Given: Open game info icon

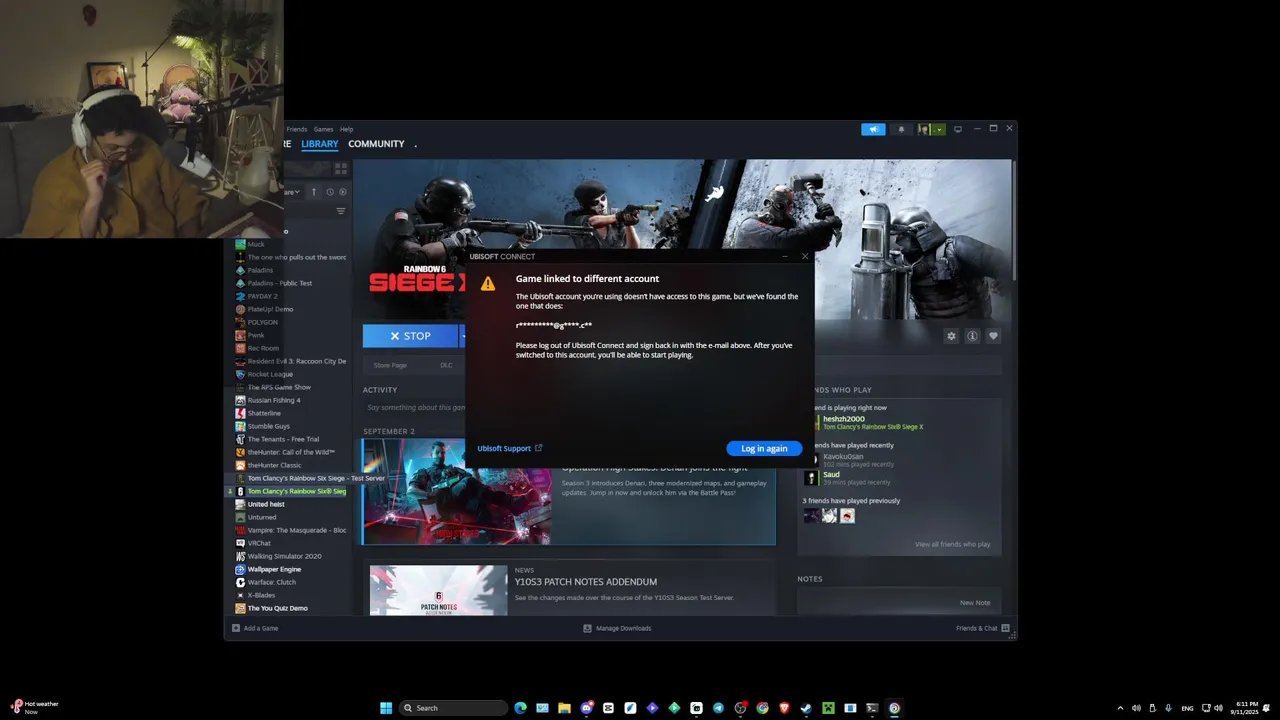Looking at the screenshot, I should (972, 336).
